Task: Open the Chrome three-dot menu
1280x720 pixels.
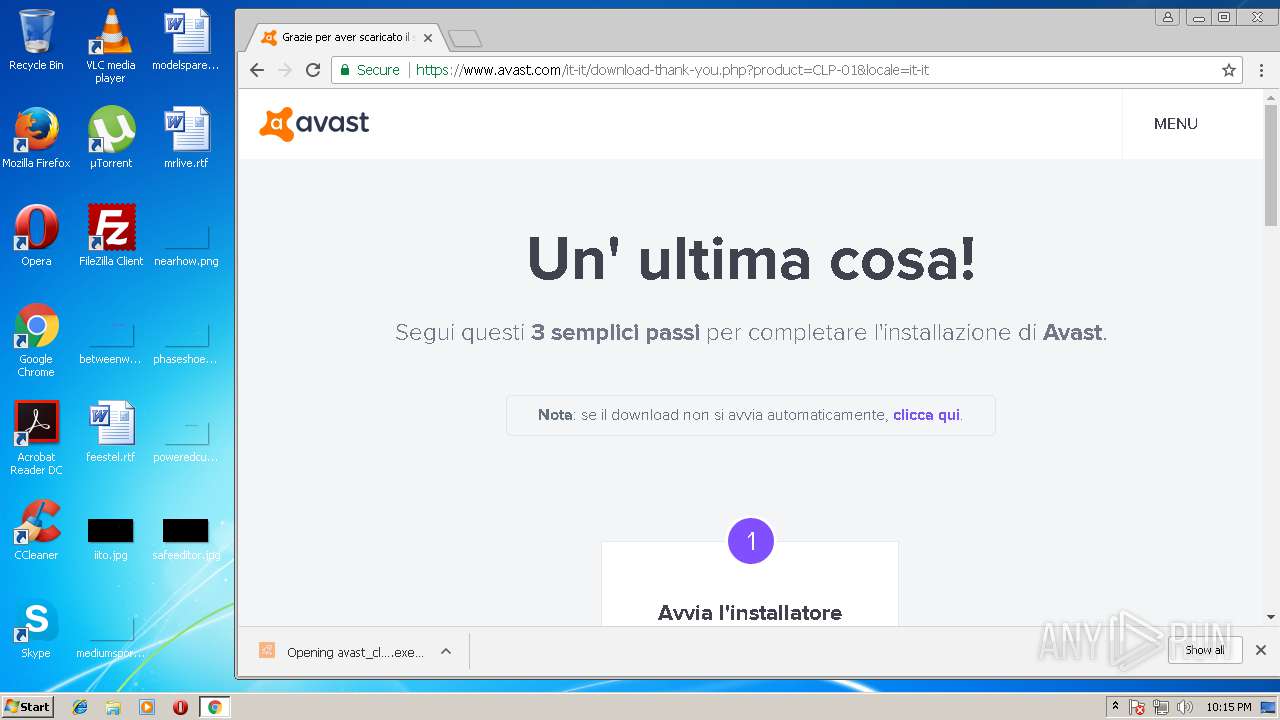Action: [x=1261, y=70]
